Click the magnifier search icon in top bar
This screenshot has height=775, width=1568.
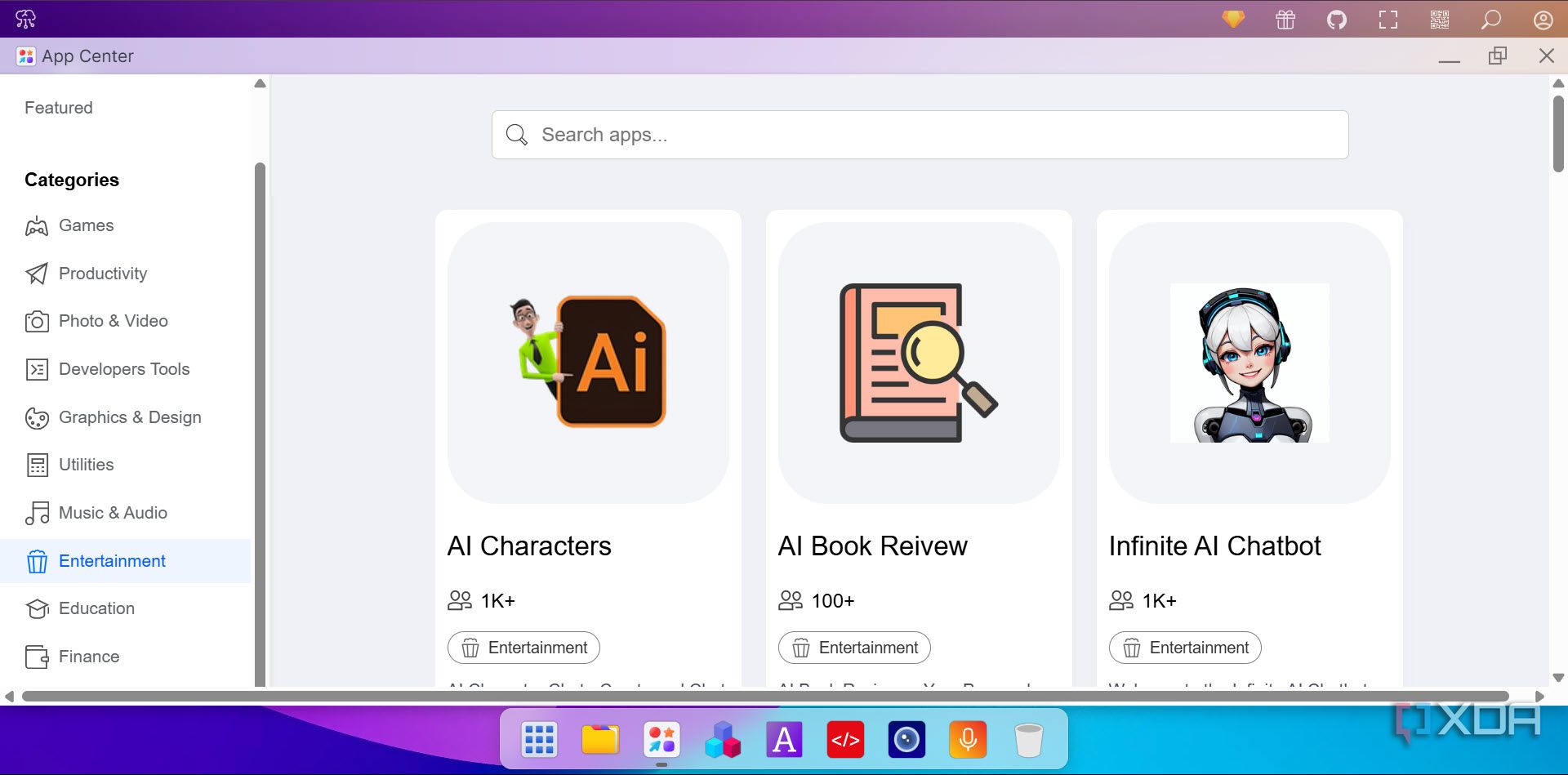1491,20
